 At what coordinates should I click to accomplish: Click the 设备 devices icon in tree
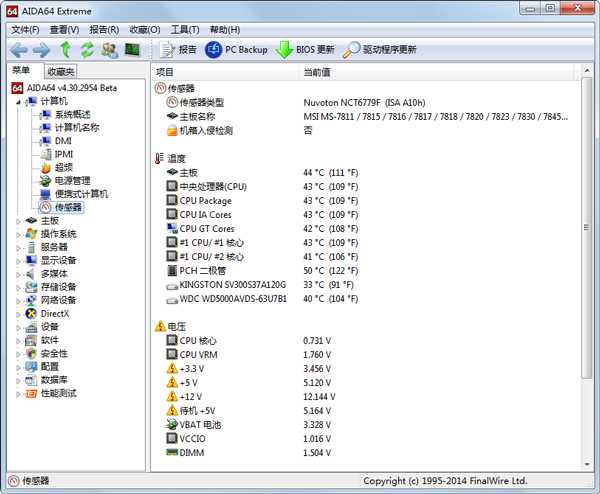point(31,327)
